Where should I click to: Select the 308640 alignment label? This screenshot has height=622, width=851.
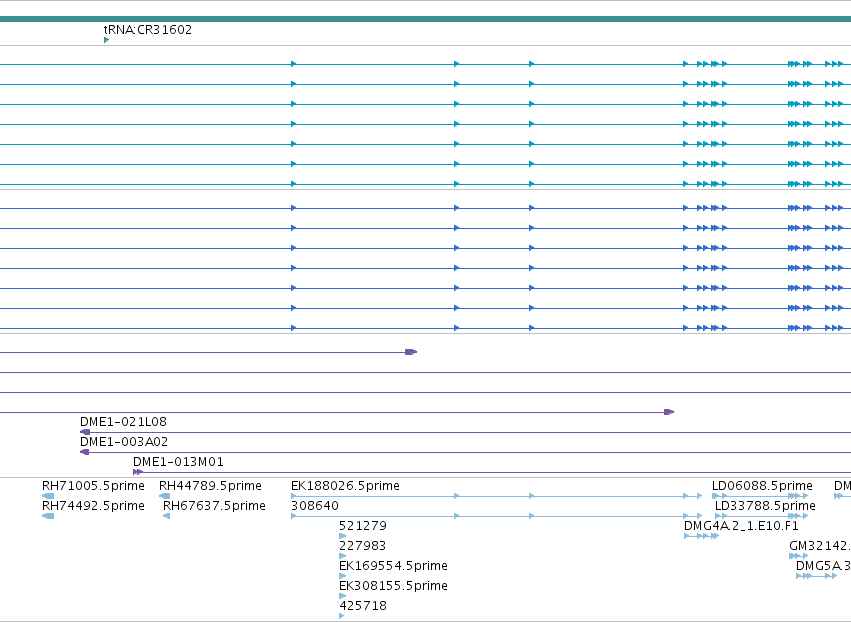point(315,506)
